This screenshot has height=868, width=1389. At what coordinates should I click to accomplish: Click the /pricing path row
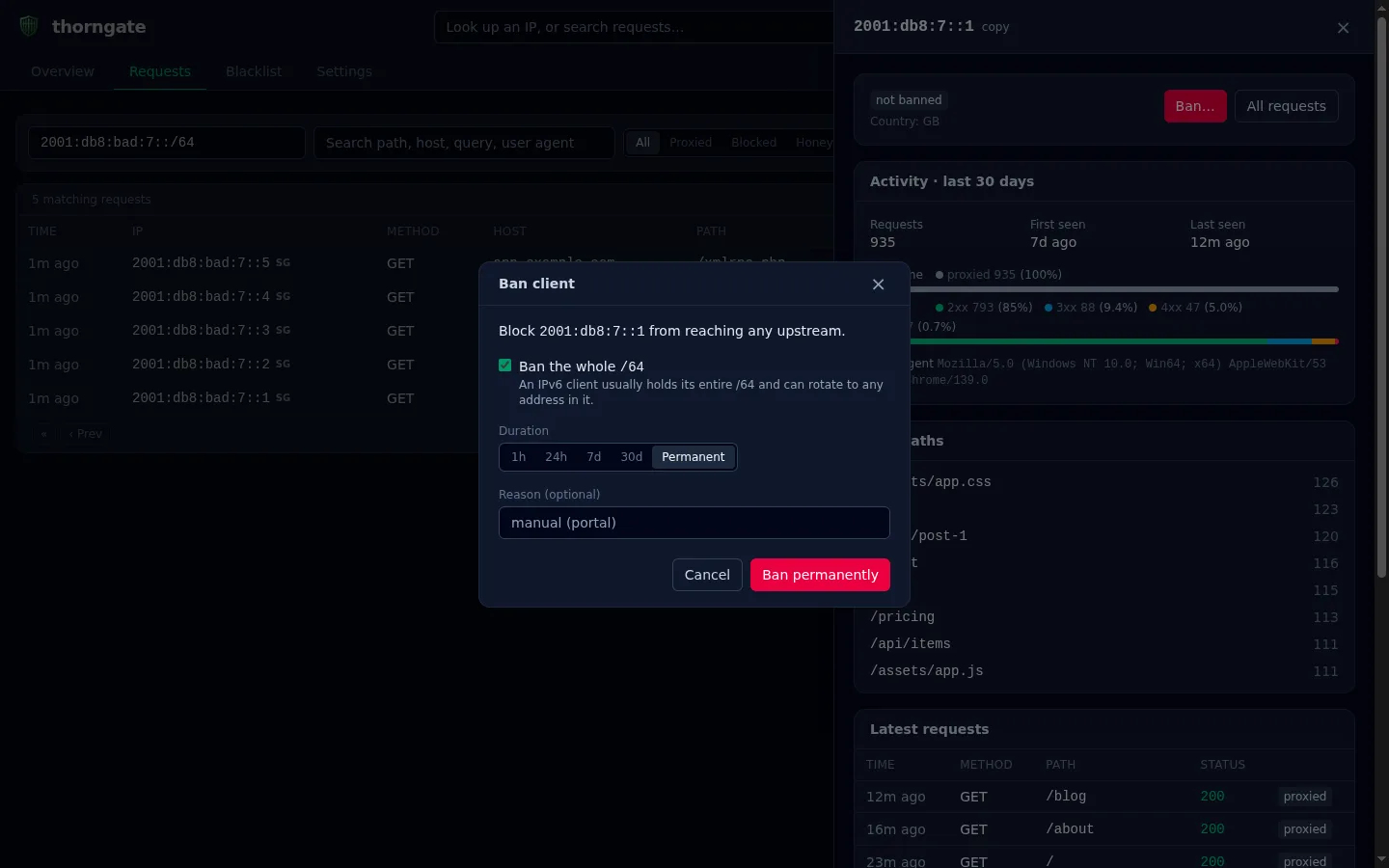coord(1104,617)
